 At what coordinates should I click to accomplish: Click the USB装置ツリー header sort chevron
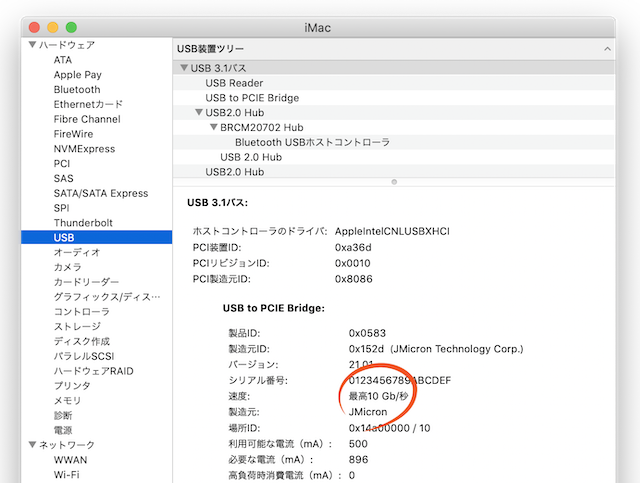tap(607, 49)
